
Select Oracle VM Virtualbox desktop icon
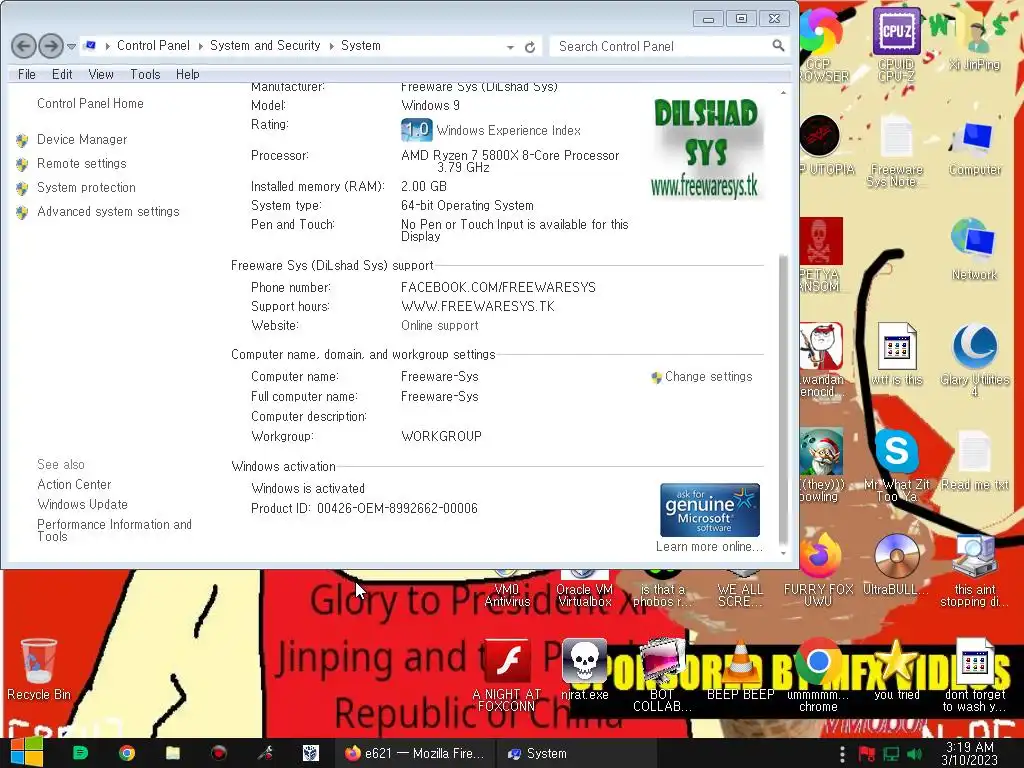pyautogui.click(x=584, y=588)
